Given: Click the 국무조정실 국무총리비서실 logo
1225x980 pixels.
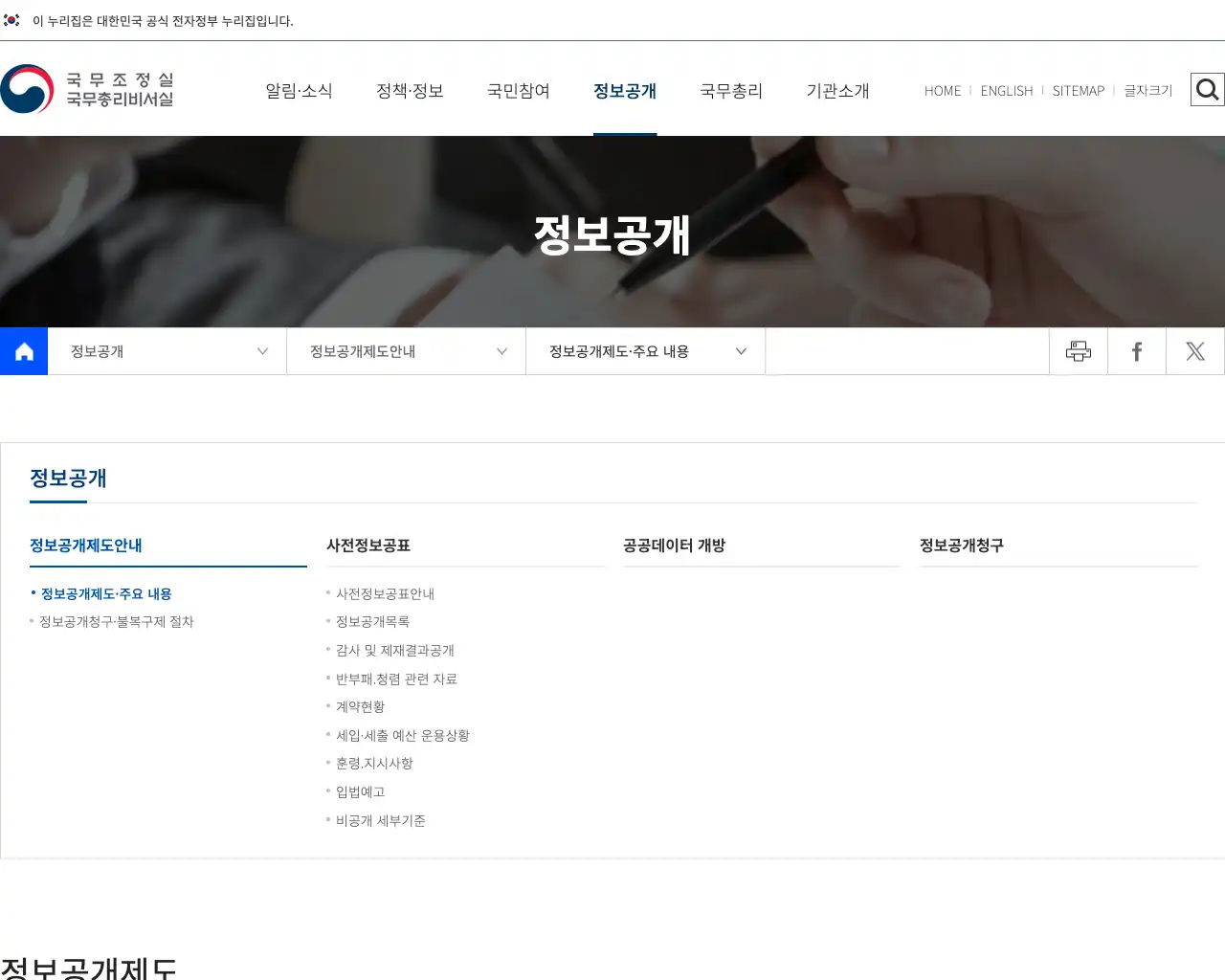Looking at the screenshot, I should tap(87, 89).
